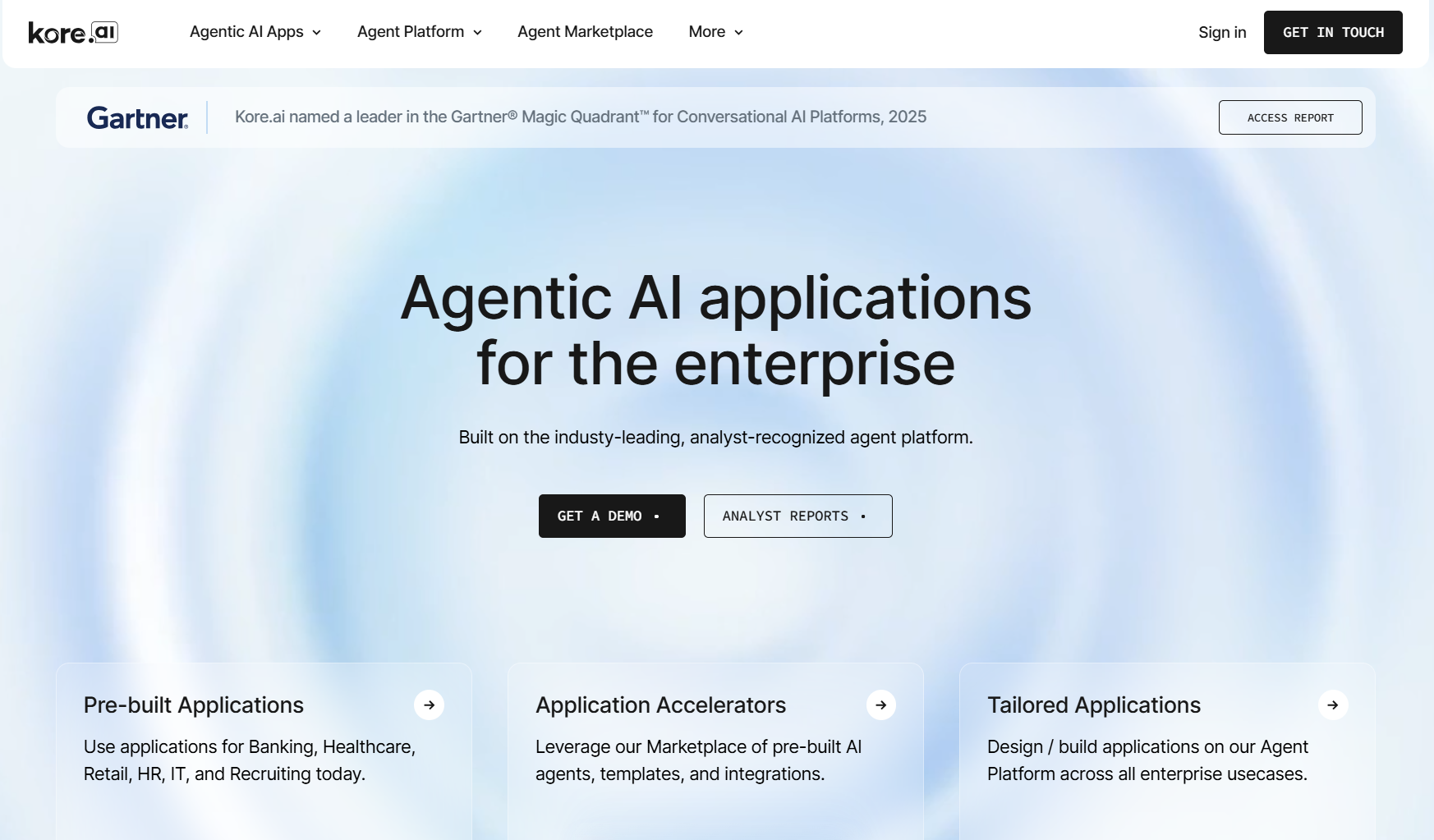The width and height of the screenshot is (1434, 840).
Task: Expand the More menu chevron
Action: [x=738, y=33]
